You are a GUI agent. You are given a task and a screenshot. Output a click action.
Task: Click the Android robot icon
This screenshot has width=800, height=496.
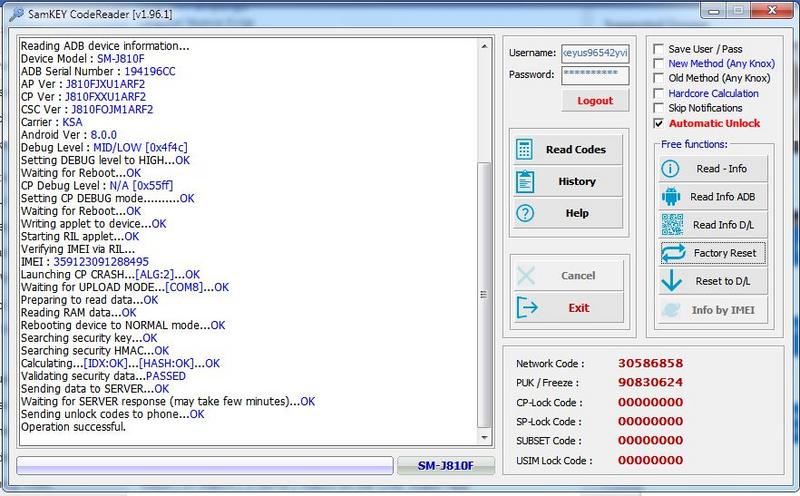[671, 196]
